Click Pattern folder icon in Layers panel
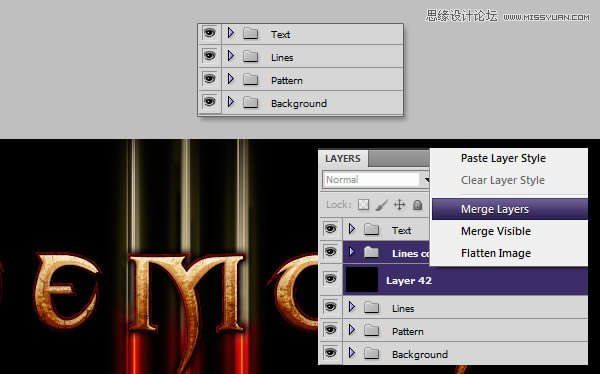 pos(371,330)
